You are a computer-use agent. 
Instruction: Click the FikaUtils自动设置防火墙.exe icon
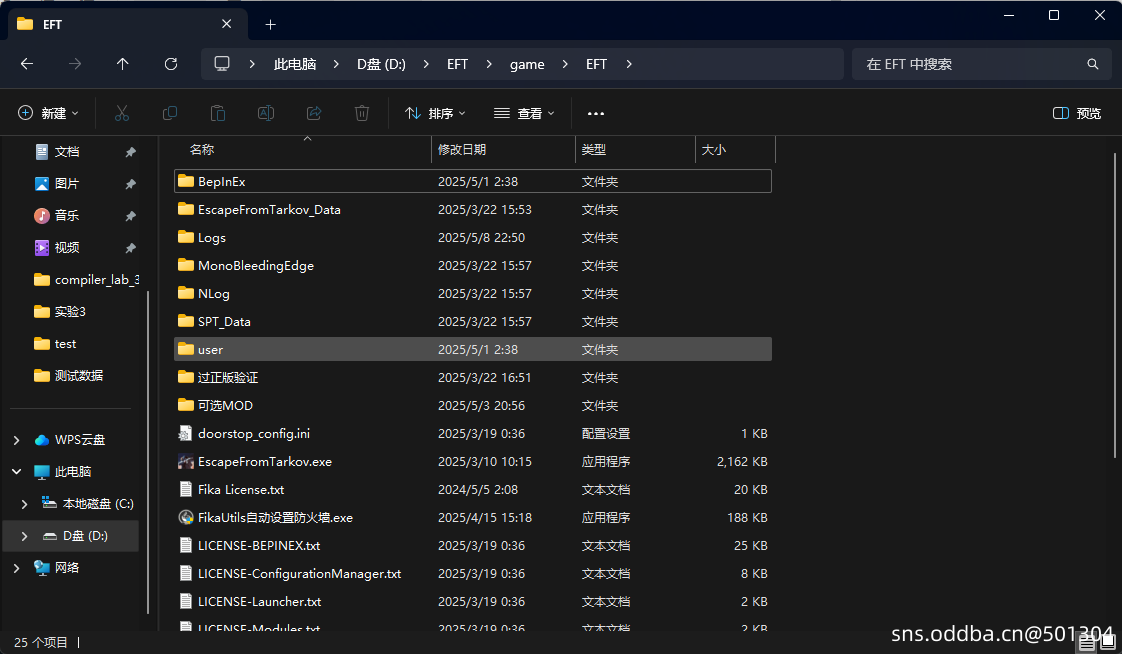pos(185,517)
